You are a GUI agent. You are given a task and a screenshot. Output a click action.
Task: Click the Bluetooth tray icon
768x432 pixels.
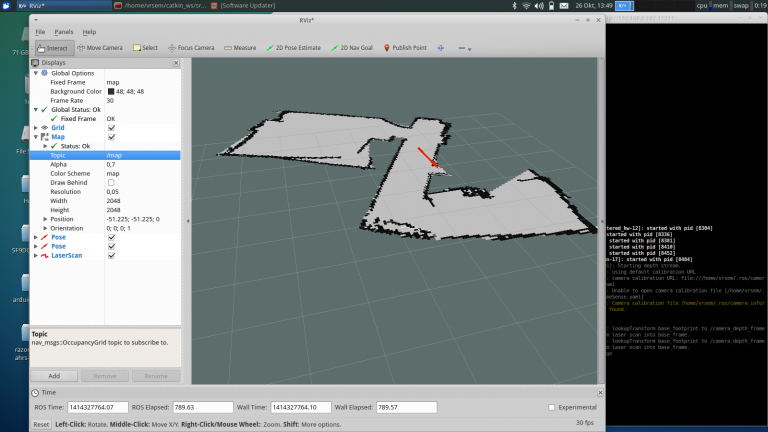pos(514,6)
